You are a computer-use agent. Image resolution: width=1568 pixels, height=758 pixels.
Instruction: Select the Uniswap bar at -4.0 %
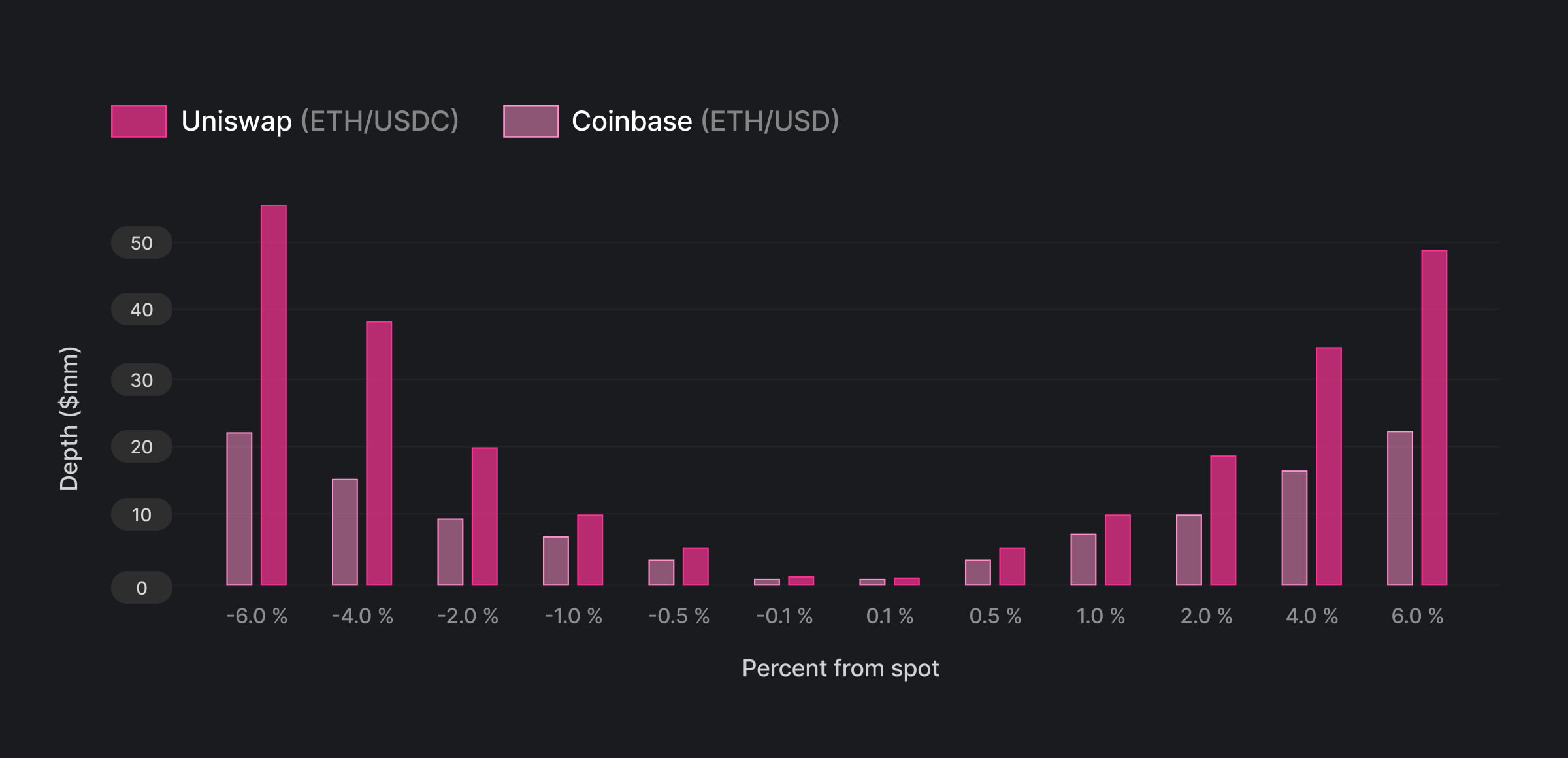[x=379, y=453]
